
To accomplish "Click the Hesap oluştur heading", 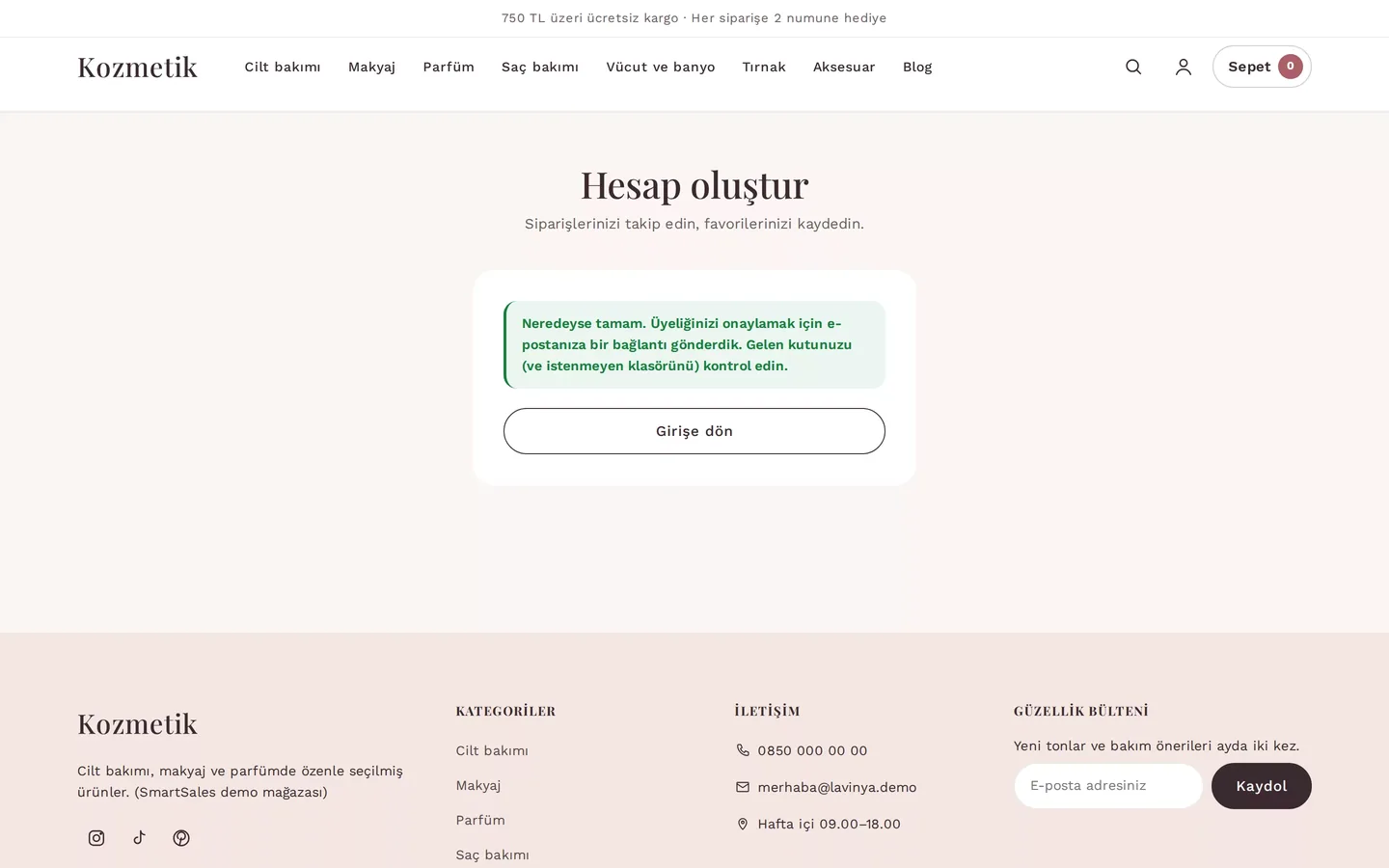I will (x=694, y=184).
